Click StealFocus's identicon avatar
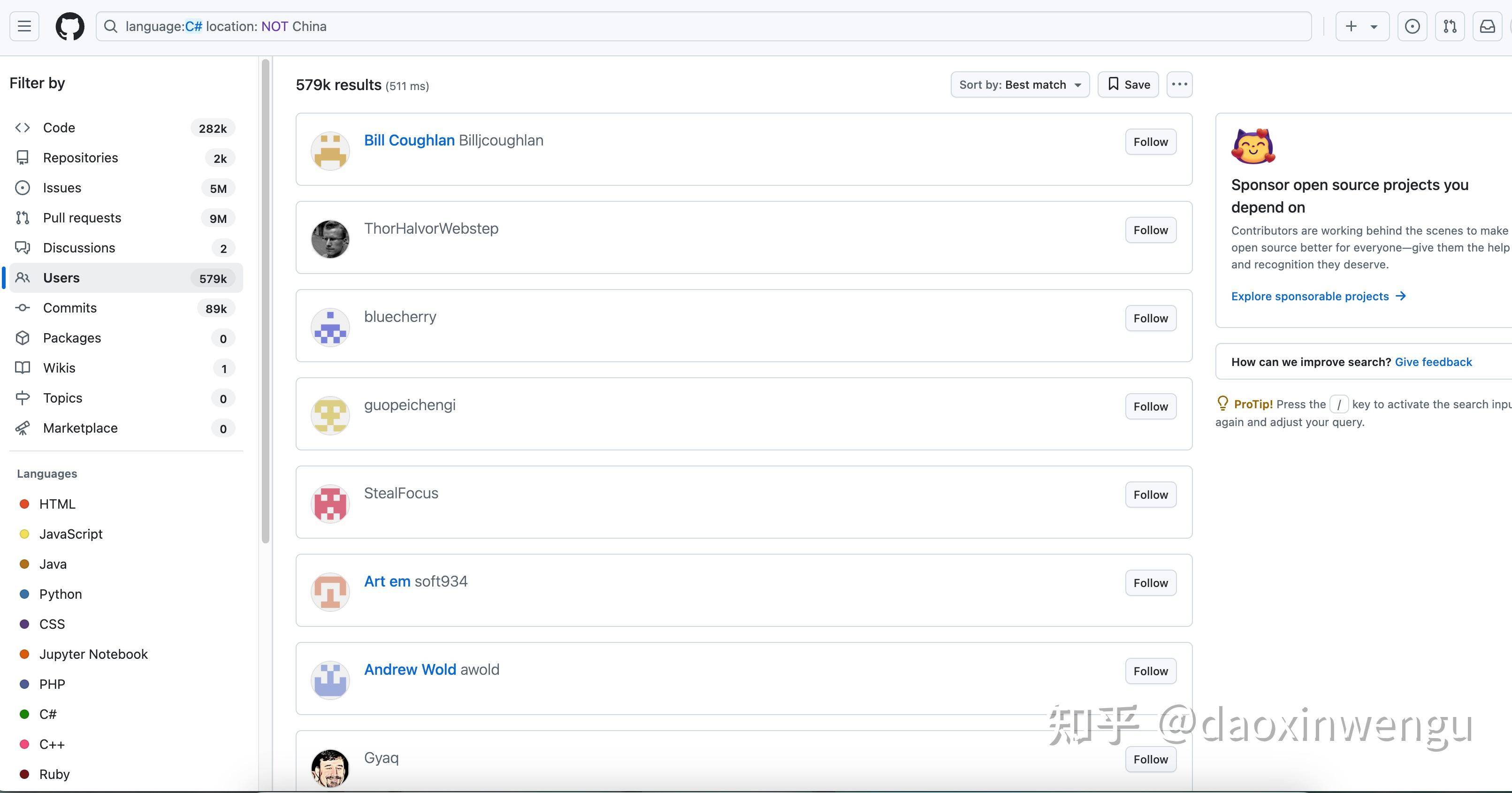The image size is (1512, 793). (x=330, y=503)
